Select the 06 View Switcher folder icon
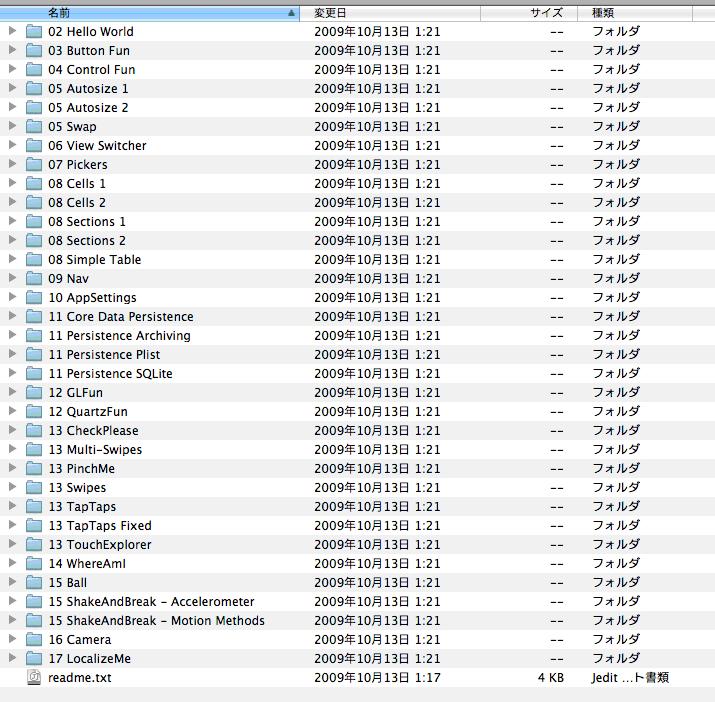The width and height of the screenshot is (715, 702). click(34, 146)
